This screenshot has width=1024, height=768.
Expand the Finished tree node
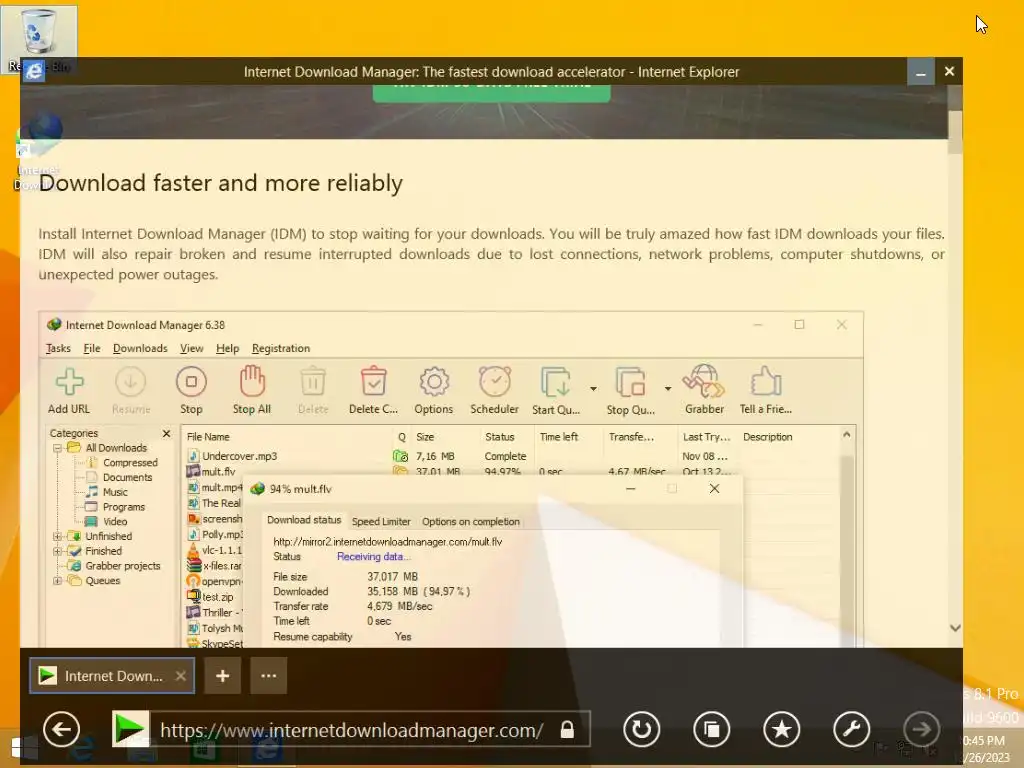[x=57, y=551]
